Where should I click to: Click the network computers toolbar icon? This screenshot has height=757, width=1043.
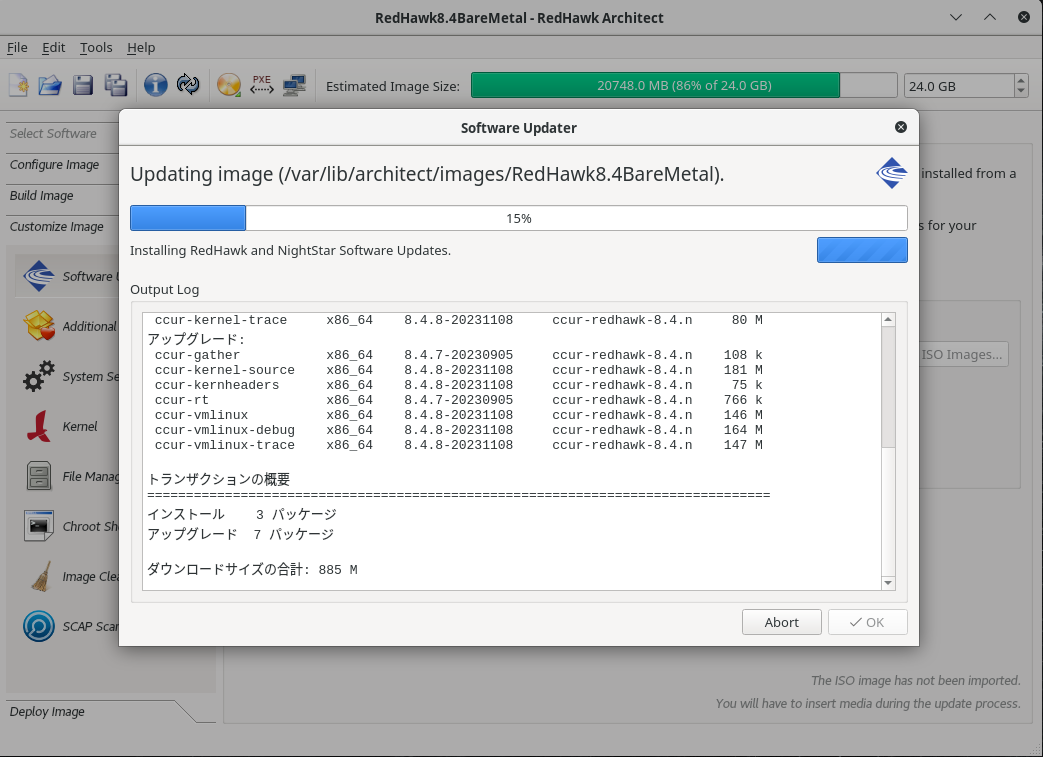[x=294, y=85]
